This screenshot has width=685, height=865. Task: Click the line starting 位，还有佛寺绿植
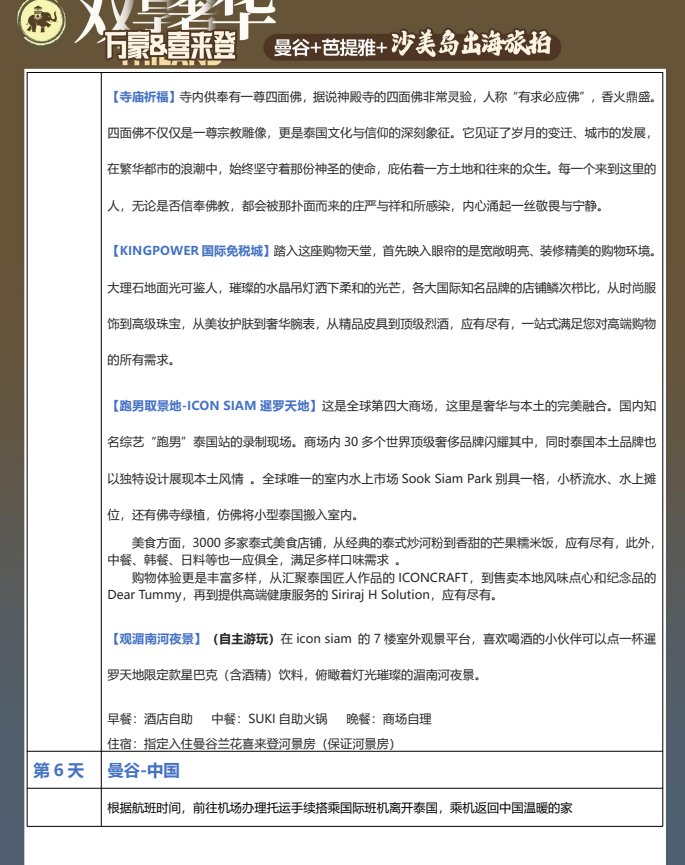click(x=234, y=515)
